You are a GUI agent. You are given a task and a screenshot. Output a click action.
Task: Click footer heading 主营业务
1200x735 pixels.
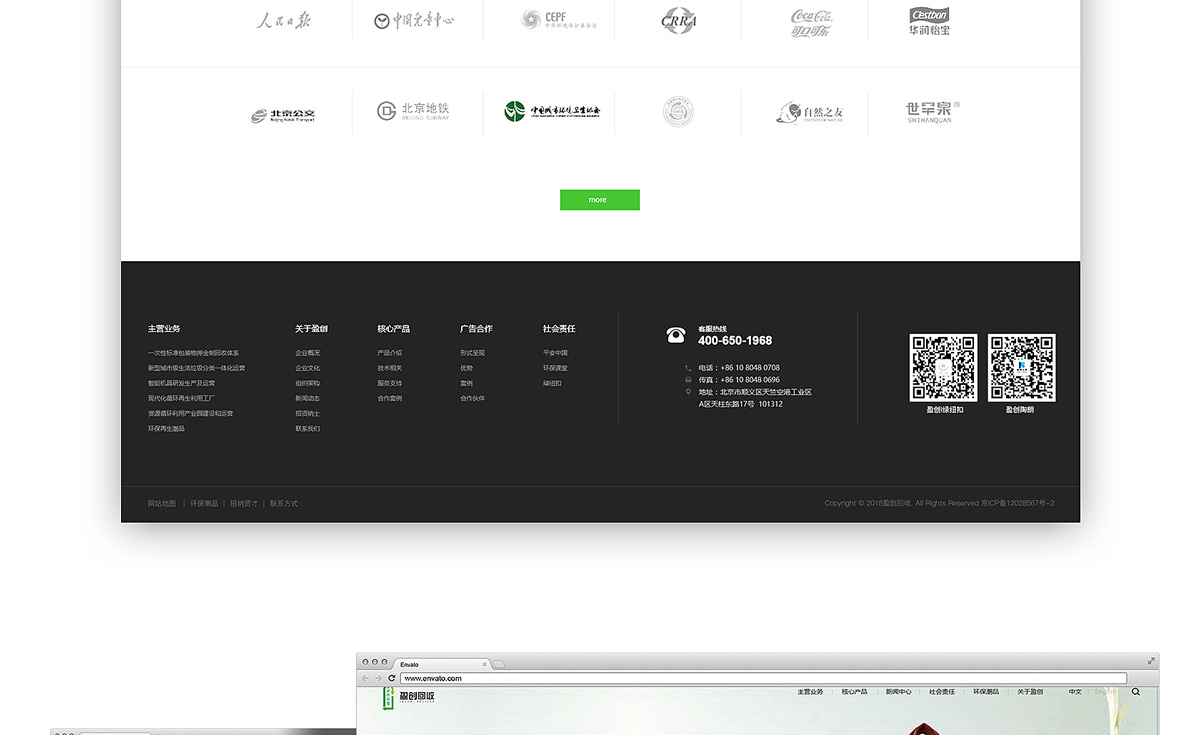[164, 329]
